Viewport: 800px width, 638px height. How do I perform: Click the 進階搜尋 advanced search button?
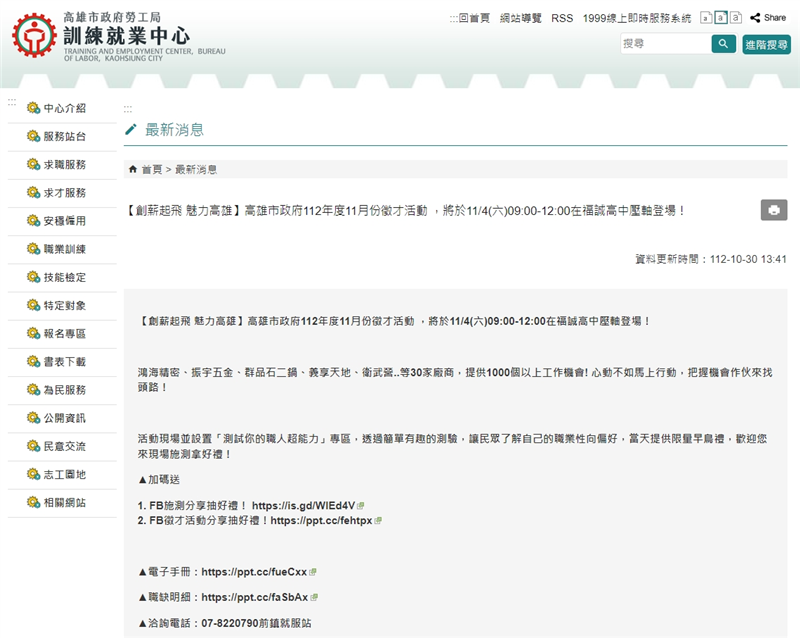[766, 44]
